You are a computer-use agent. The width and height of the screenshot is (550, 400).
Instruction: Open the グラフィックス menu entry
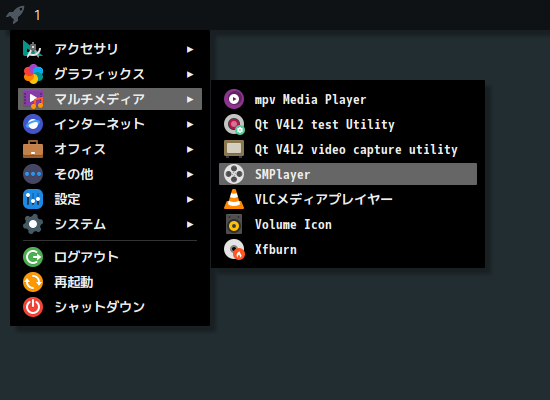click(x=110, y=74)
